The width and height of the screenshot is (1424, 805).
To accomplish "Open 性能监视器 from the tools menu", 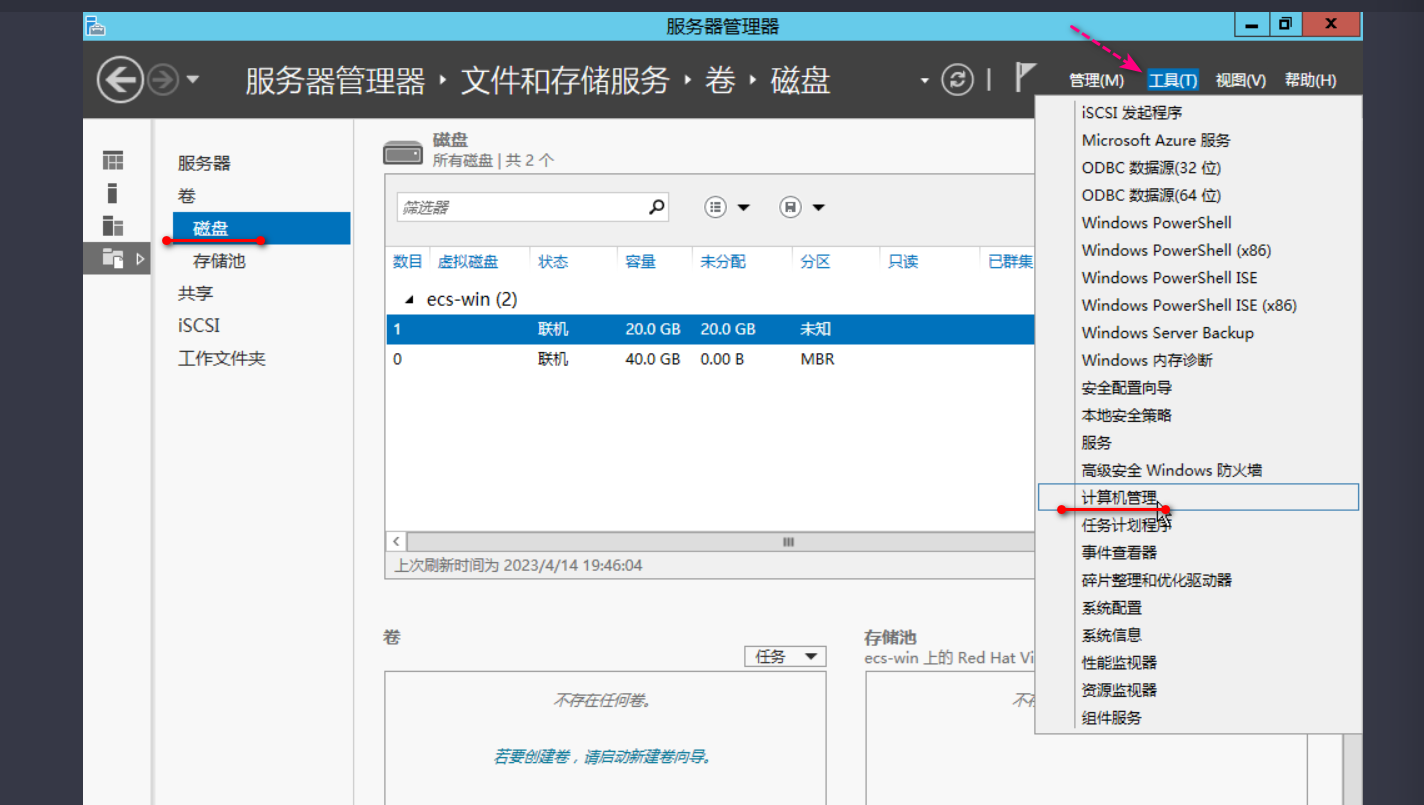I will (x=1119, y=663).
